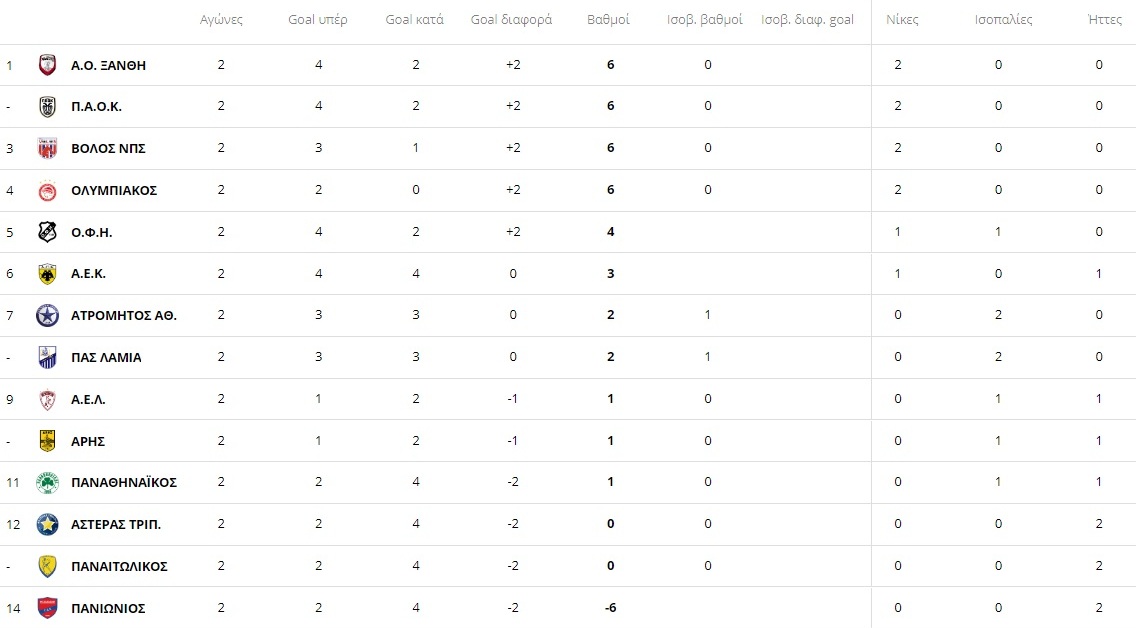Click the Ήττες column header
Screen dimensions: 1136x628
[x=1105, y=20]
